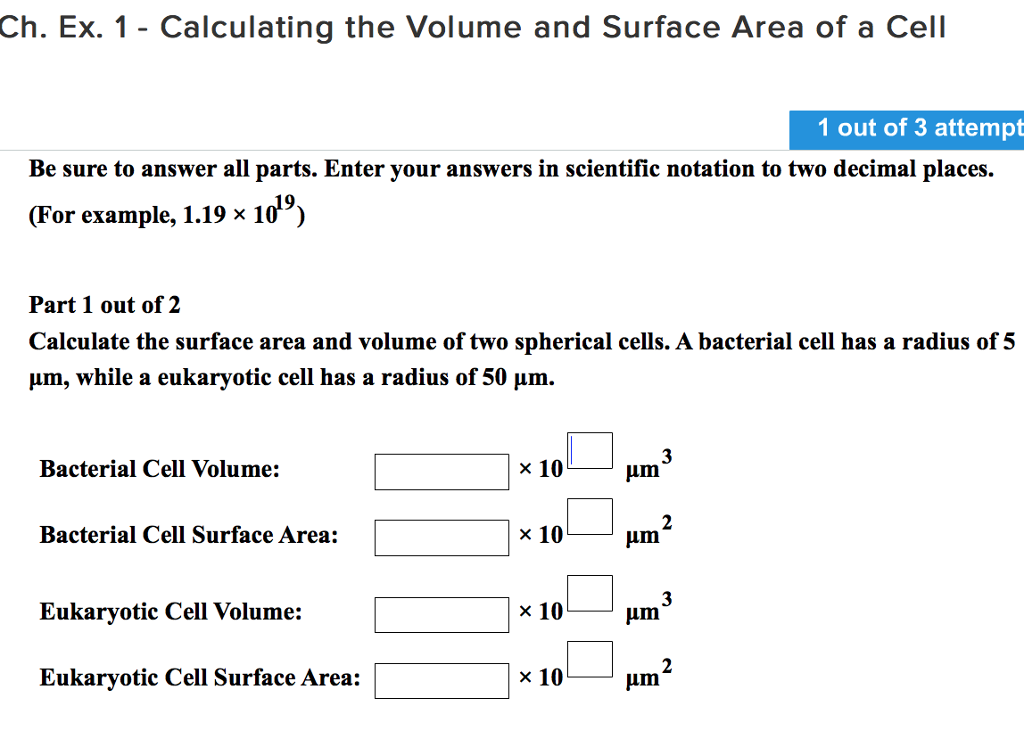Screen dimensions: 1024x747
Task: Click the 'Part 1 out of 2' heading
Action: click(x=105, y=305)
